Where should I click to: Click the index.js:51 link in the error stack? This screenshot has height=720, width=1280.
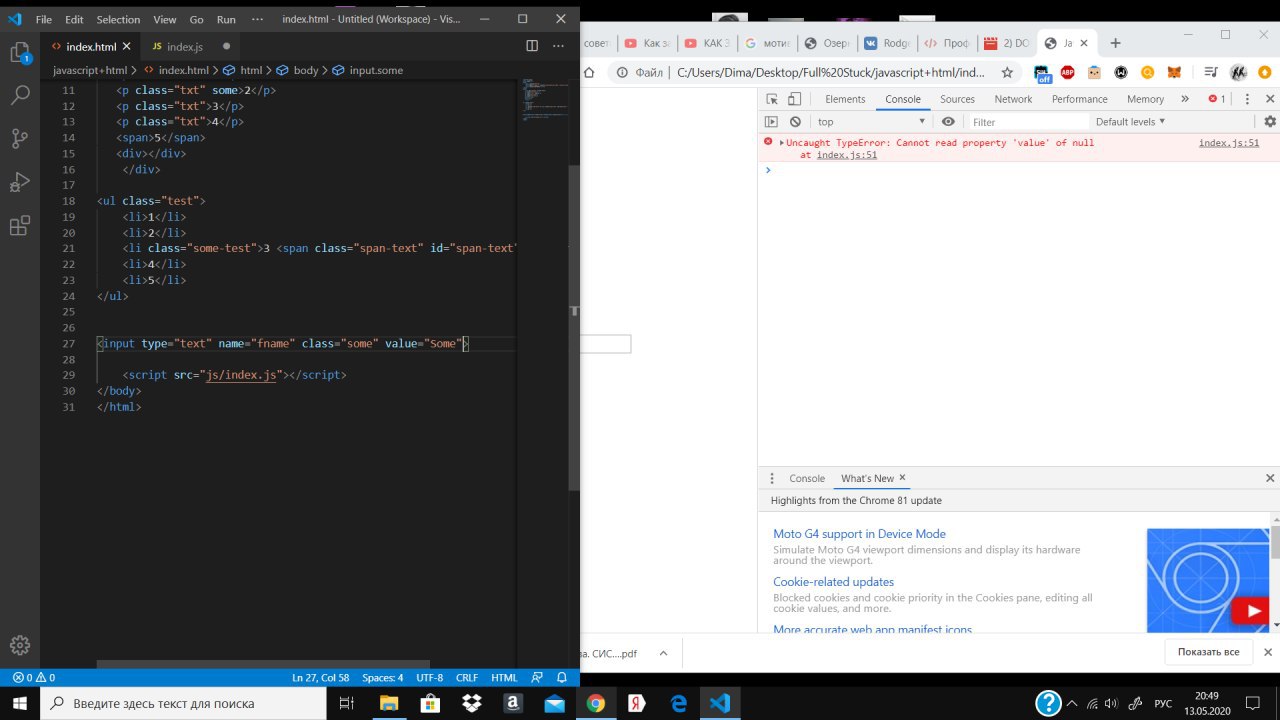pos(846,155)
